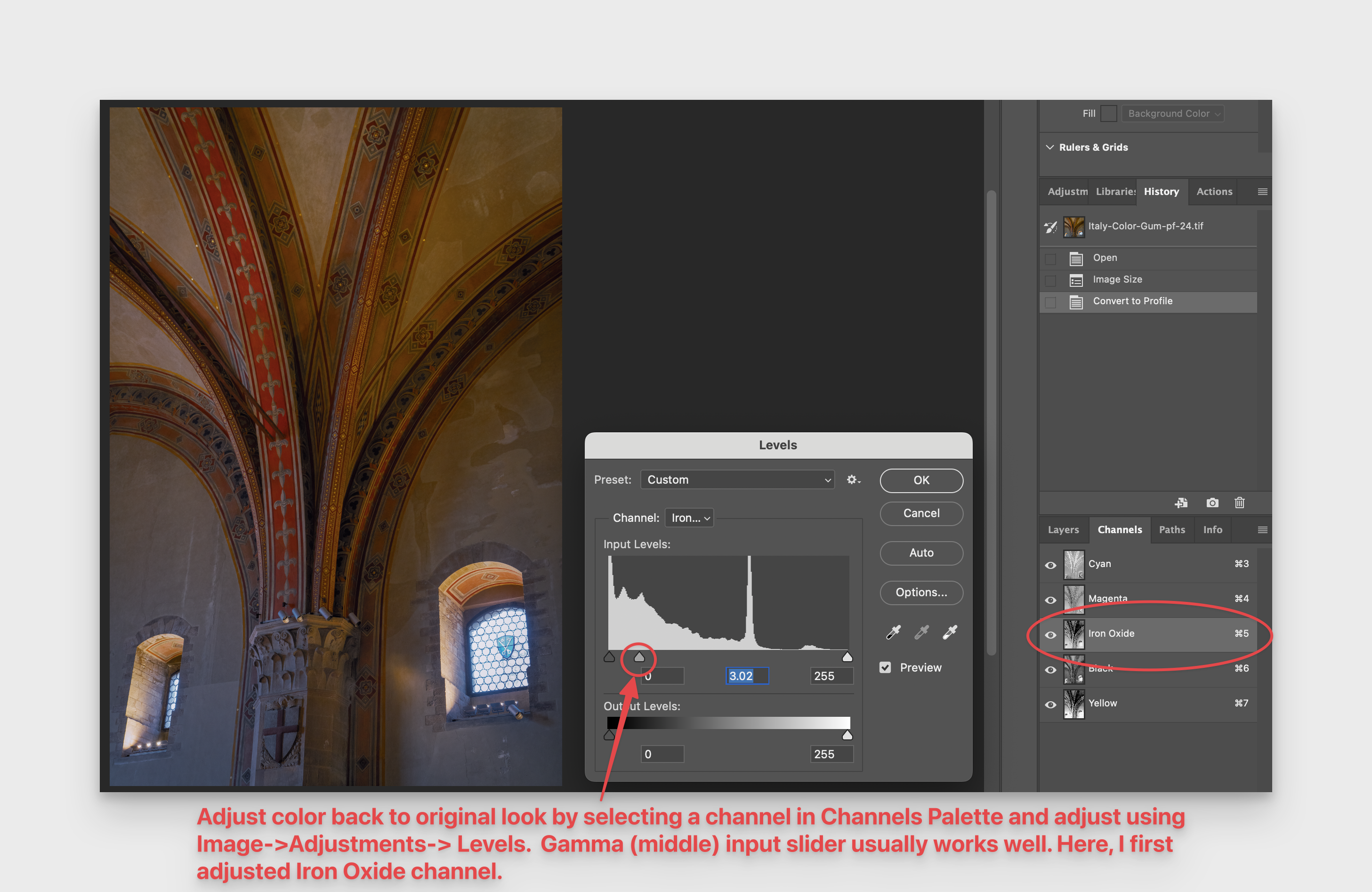The height and width of the screenshot is (892, 1372).
Task: Create new document from current history state
Action: (x=1181, y=503)
